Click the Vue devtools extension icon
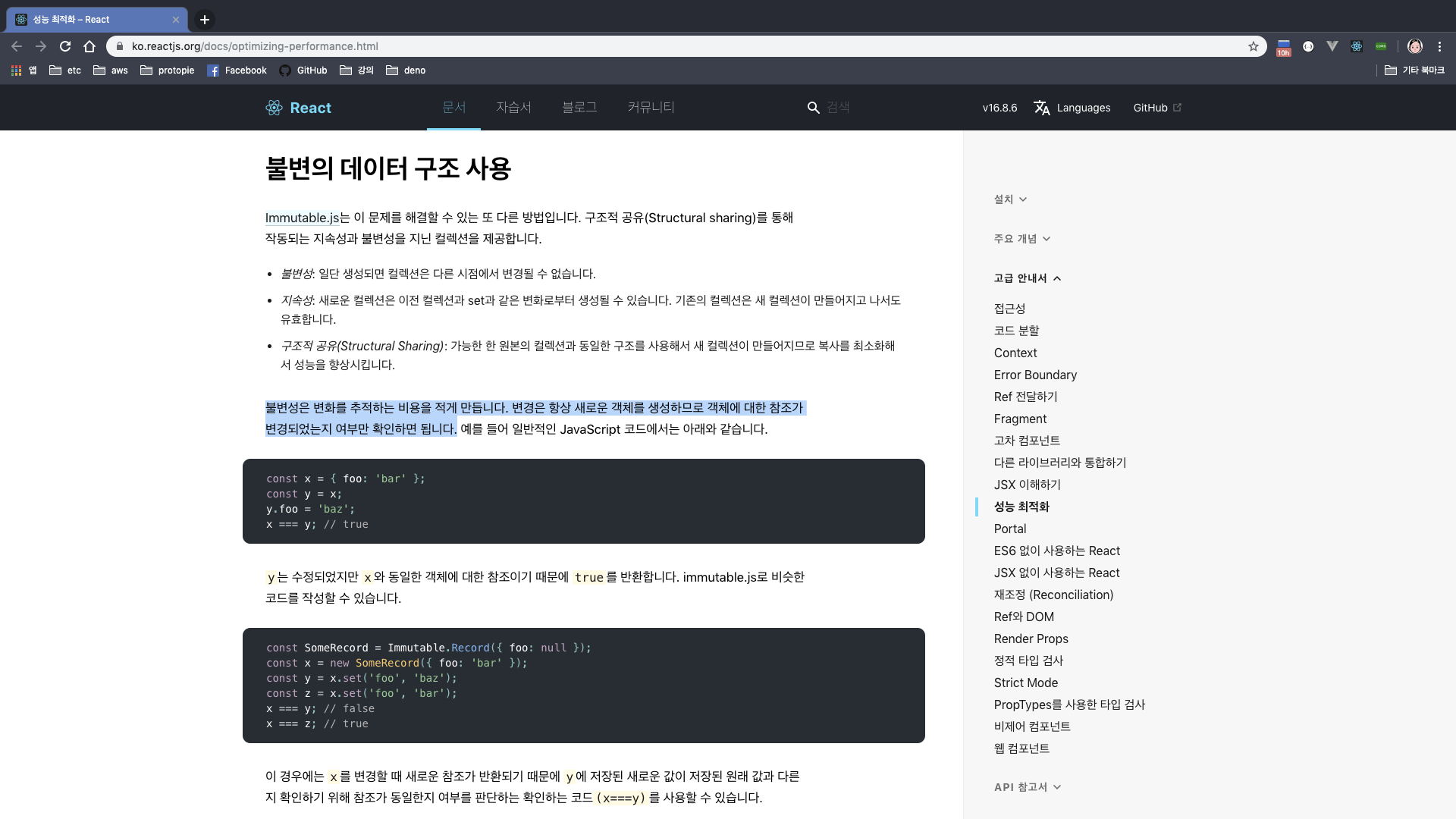The height and width of the screenshot is (819, 1456). pos(1332,46)
